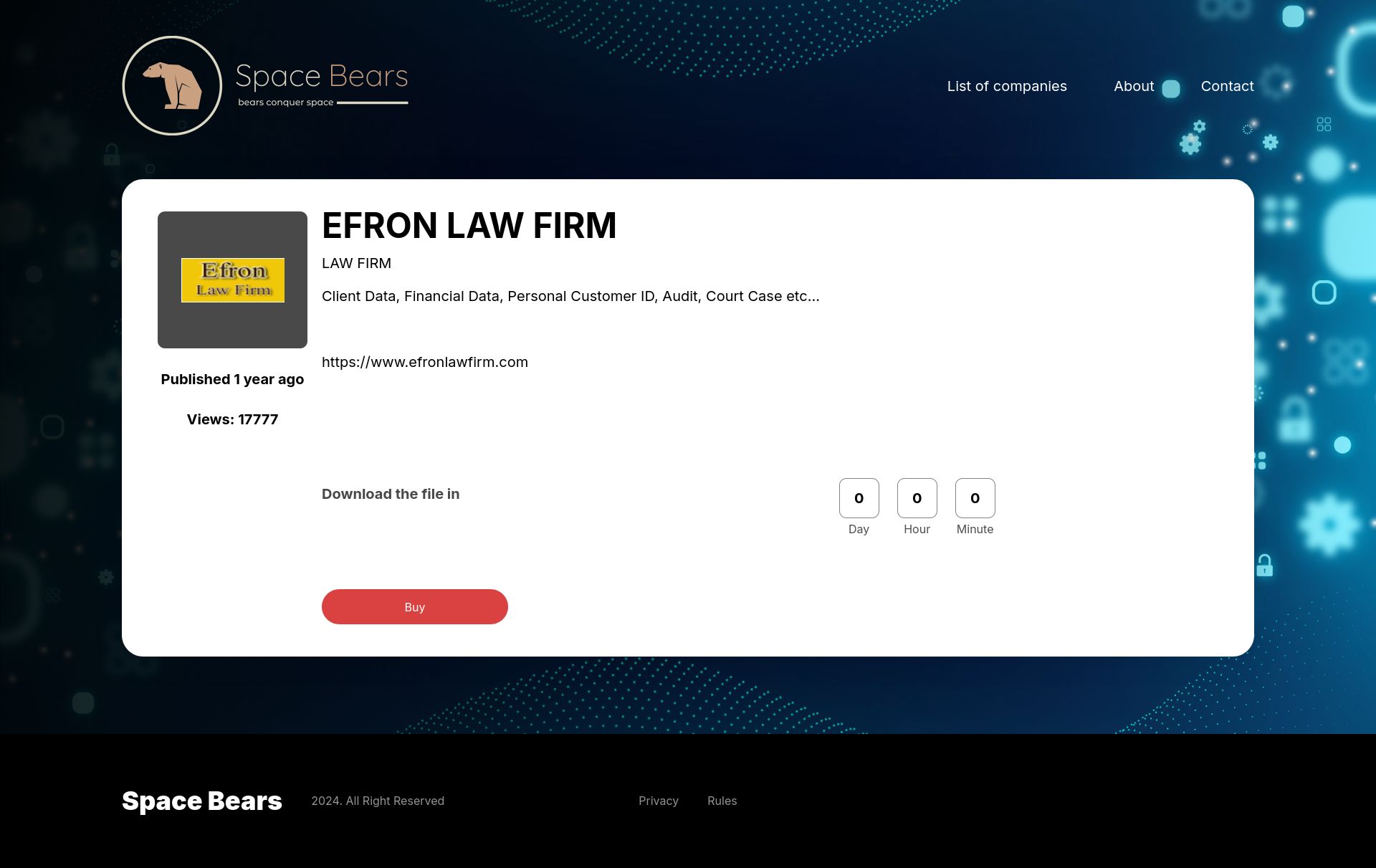
Task: Click the Space Bears header wordmark
Action: pyautogui.click(x=322, y=76)
